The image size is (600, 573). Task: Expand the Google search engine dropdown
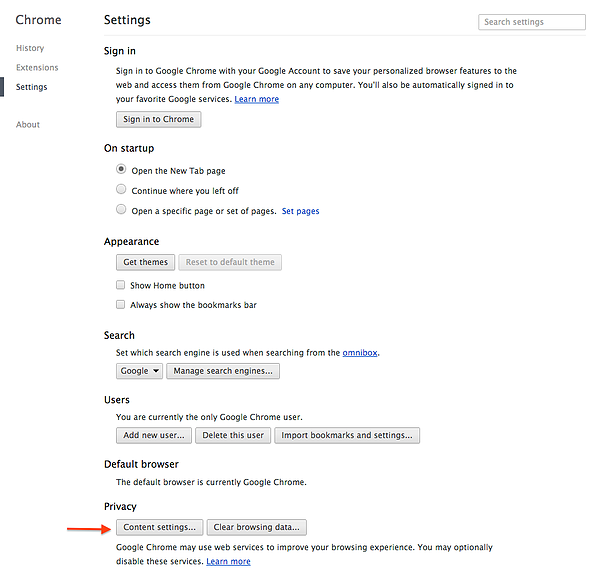[139, 371]
